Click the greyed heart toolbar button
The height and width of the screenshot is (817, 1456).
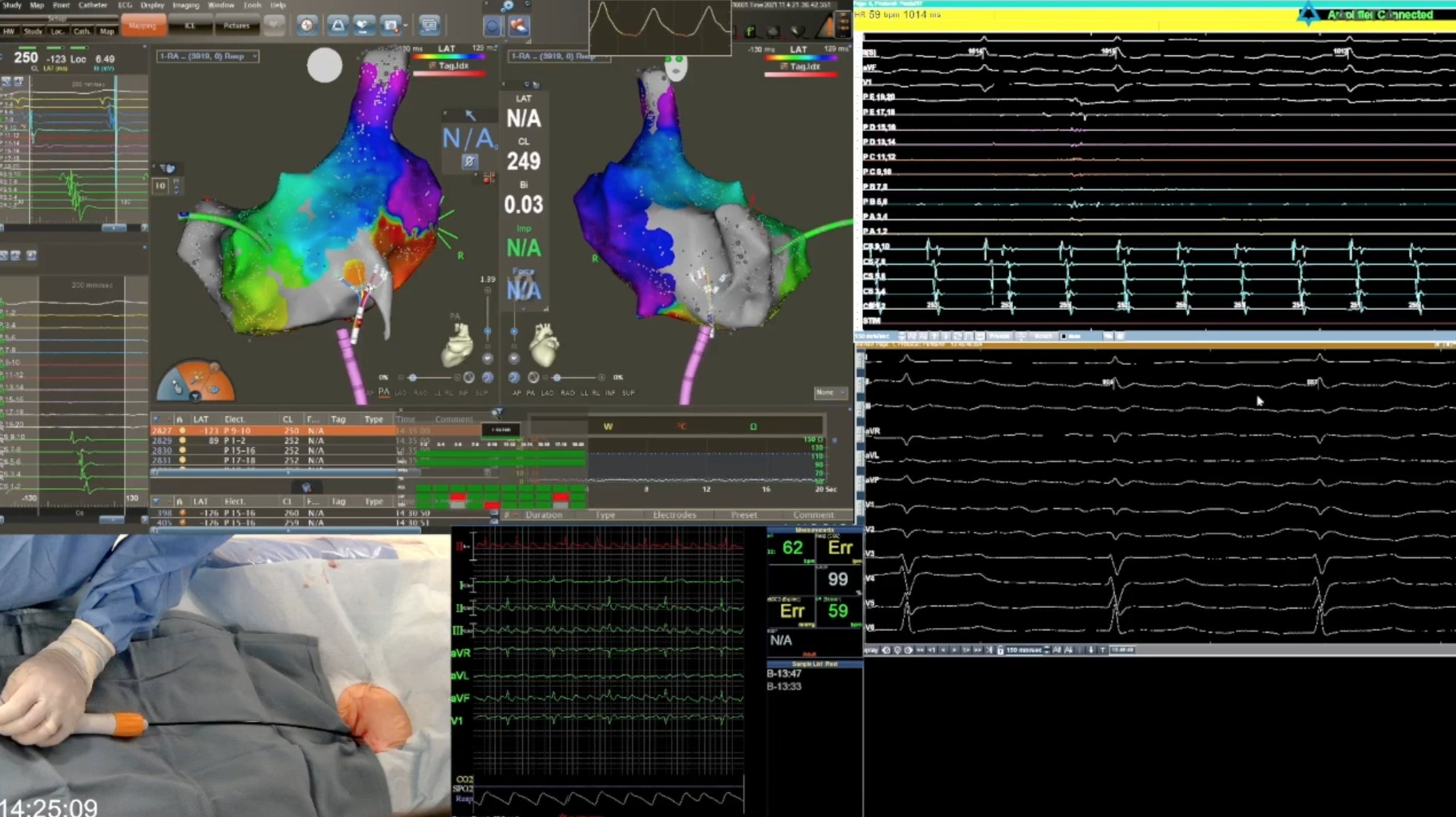tap(274, 25)
